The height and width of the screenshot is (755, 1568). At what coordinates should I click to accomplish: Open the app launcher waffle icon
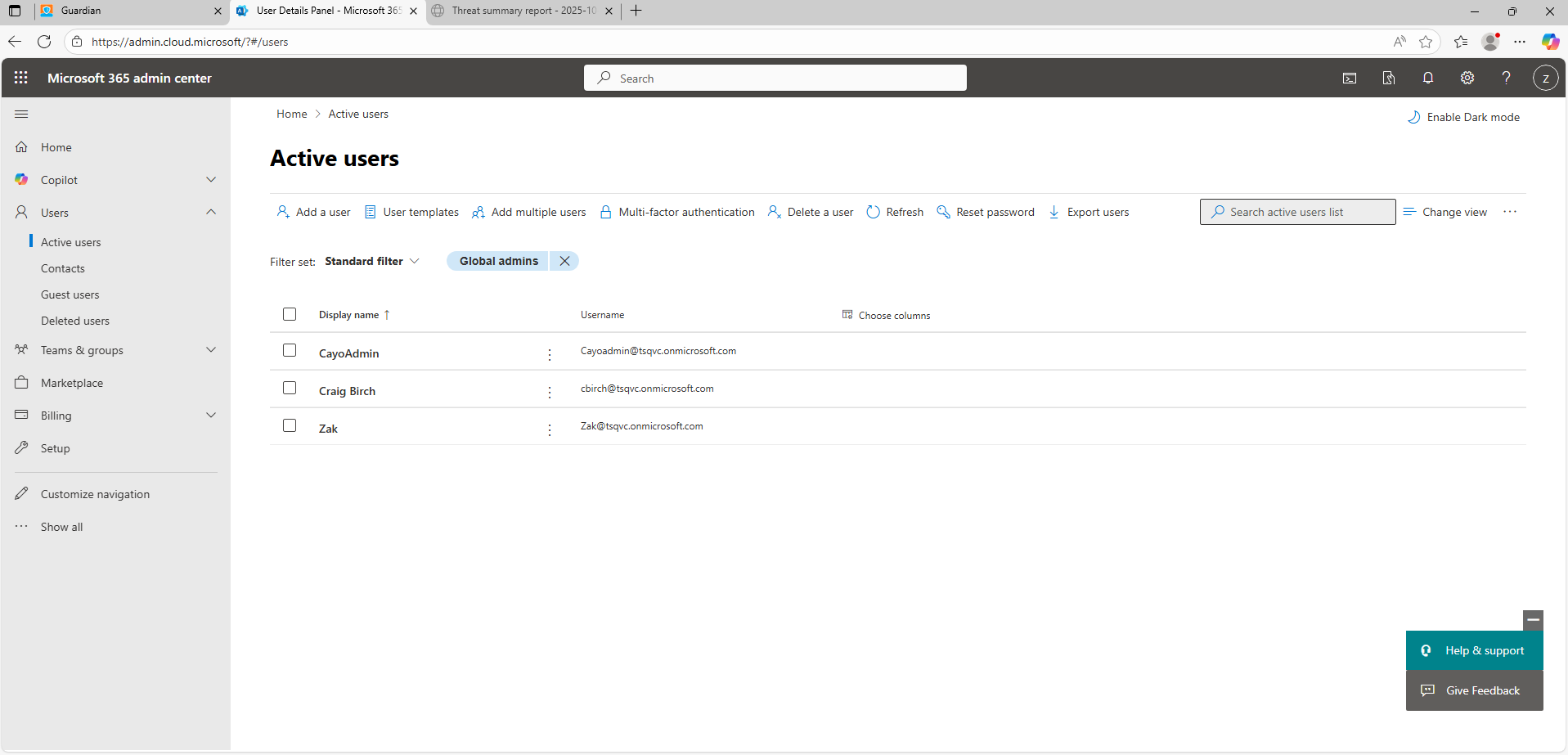21,78
